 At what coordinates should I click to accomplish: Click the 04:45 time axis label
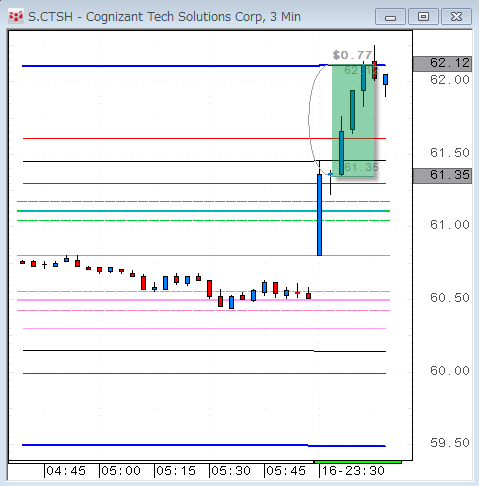click(x=66, y=471)
